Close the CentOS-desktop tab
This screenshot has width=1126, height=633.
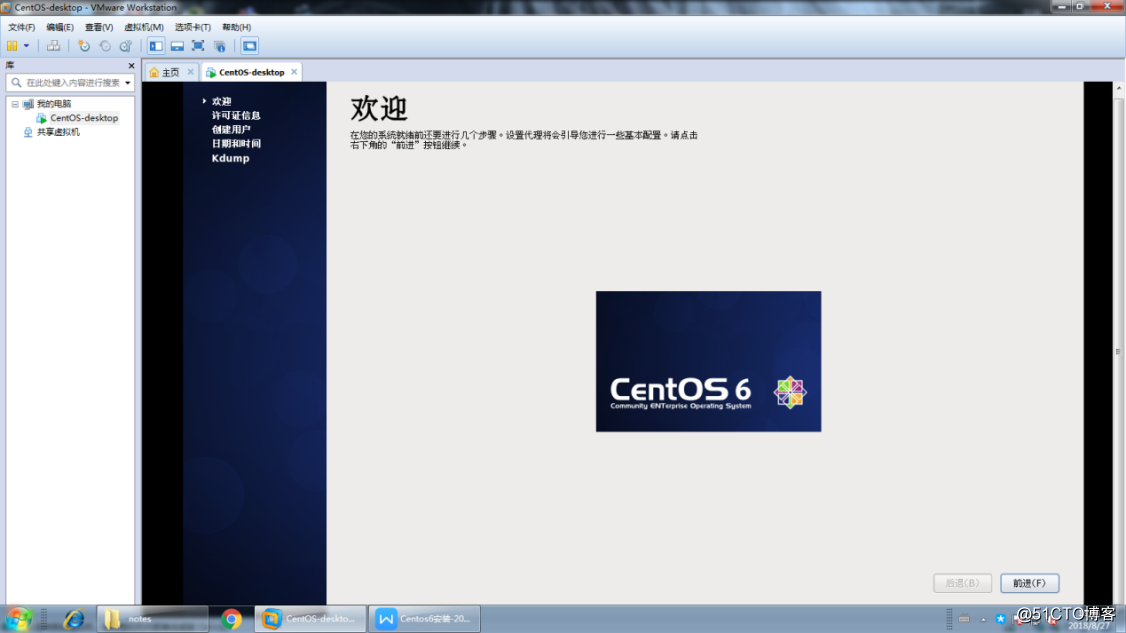pyautogui.click(x=294, y=72)
